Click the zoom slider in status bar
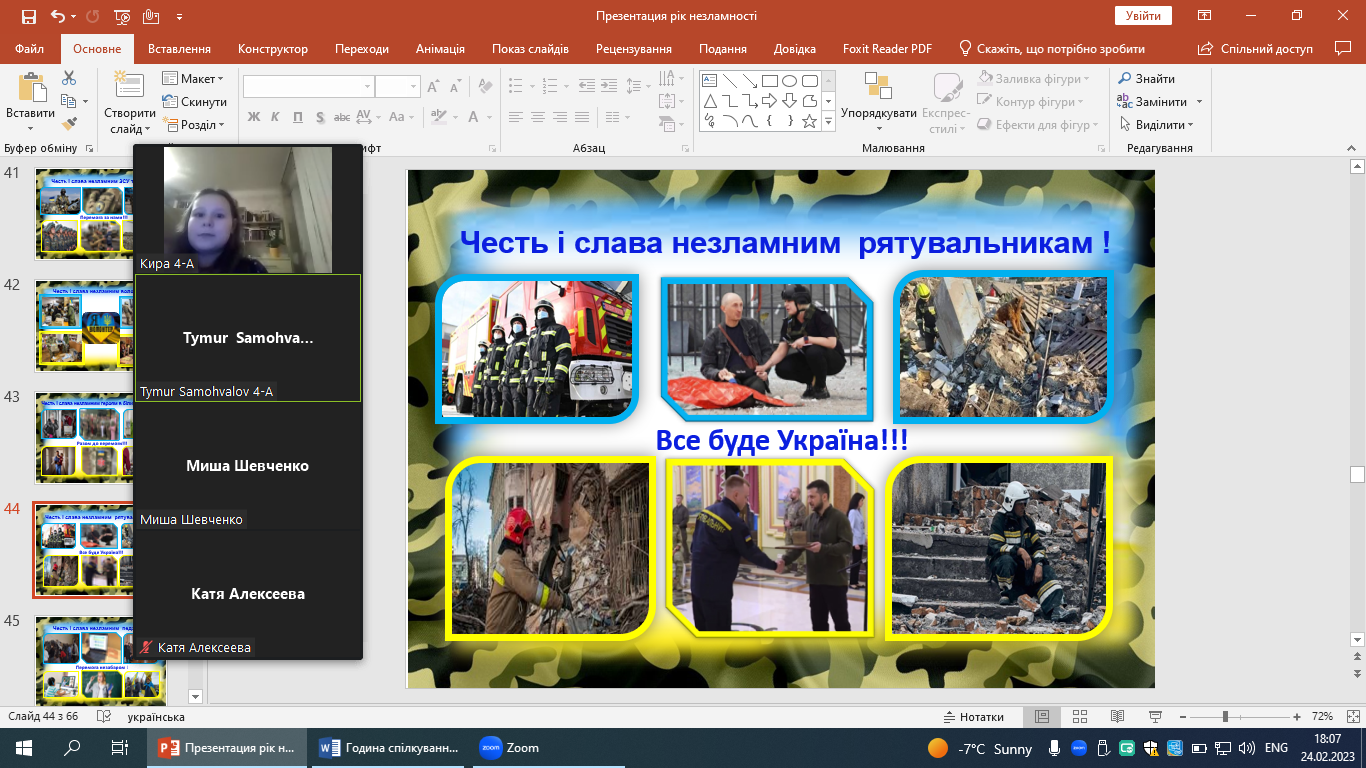 tap(1225, 717)
